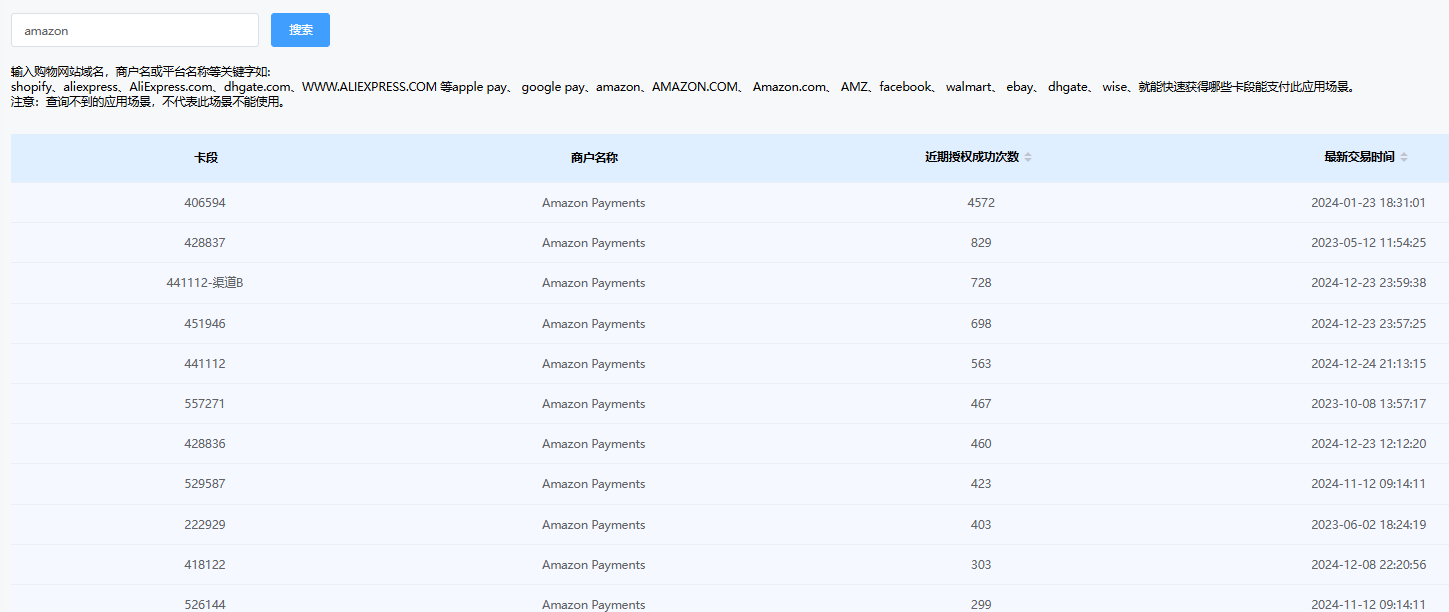Select the 卡段 column header
Image resolution: width=1449 pixels, height=612 pixels.
pos(205,158)
